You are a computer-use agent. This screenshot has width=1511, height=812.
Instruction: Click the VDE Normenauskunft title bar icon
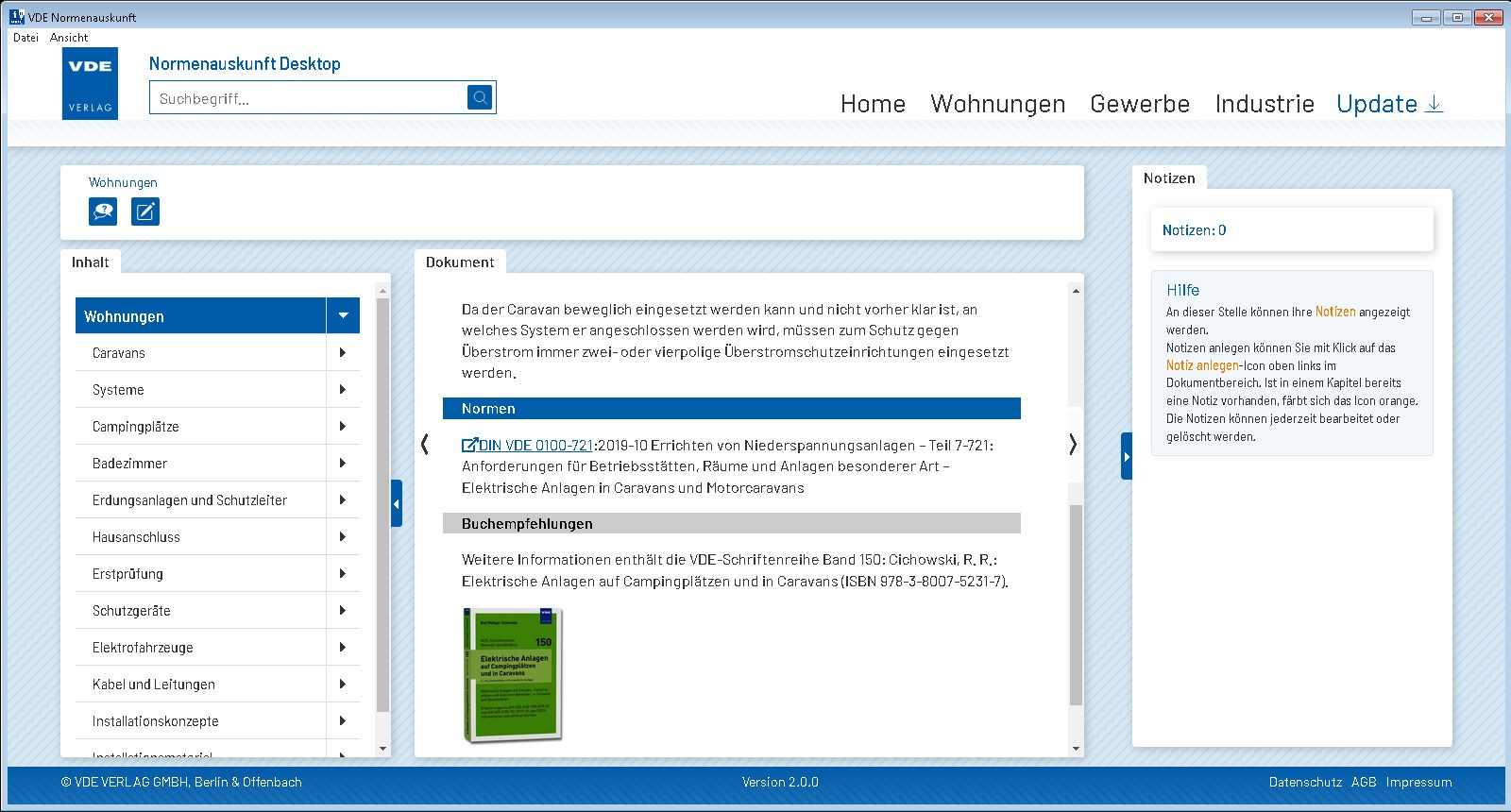(x=17, y=16)
